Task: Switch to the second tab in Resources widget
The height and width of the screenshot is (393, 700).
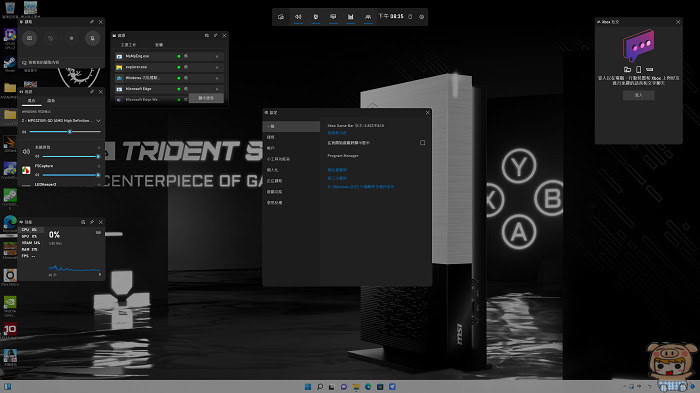Action: click(159, 45)
